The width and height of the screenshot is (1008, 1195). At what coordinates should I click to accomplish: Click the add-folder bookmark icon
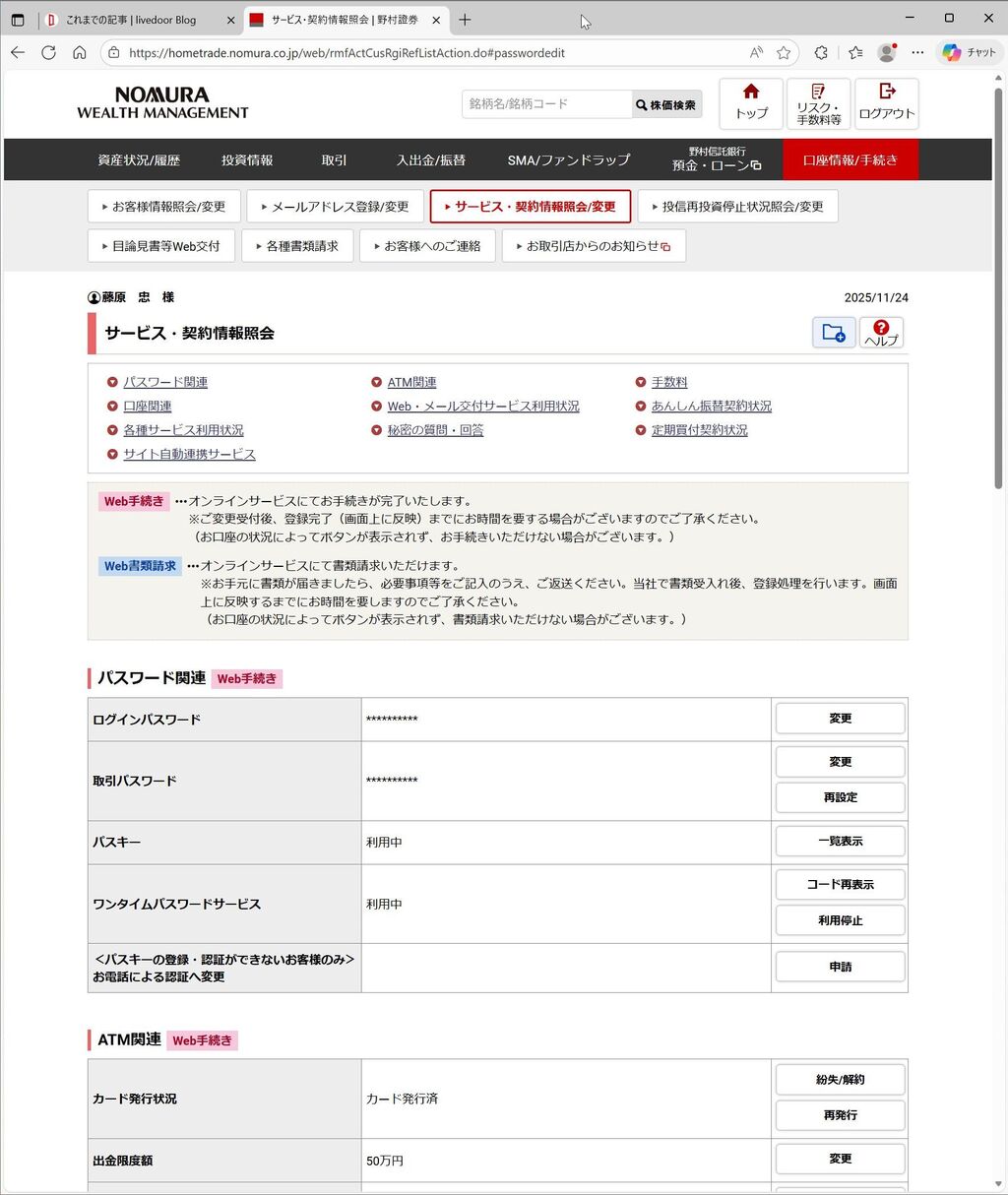coord(834,333)
